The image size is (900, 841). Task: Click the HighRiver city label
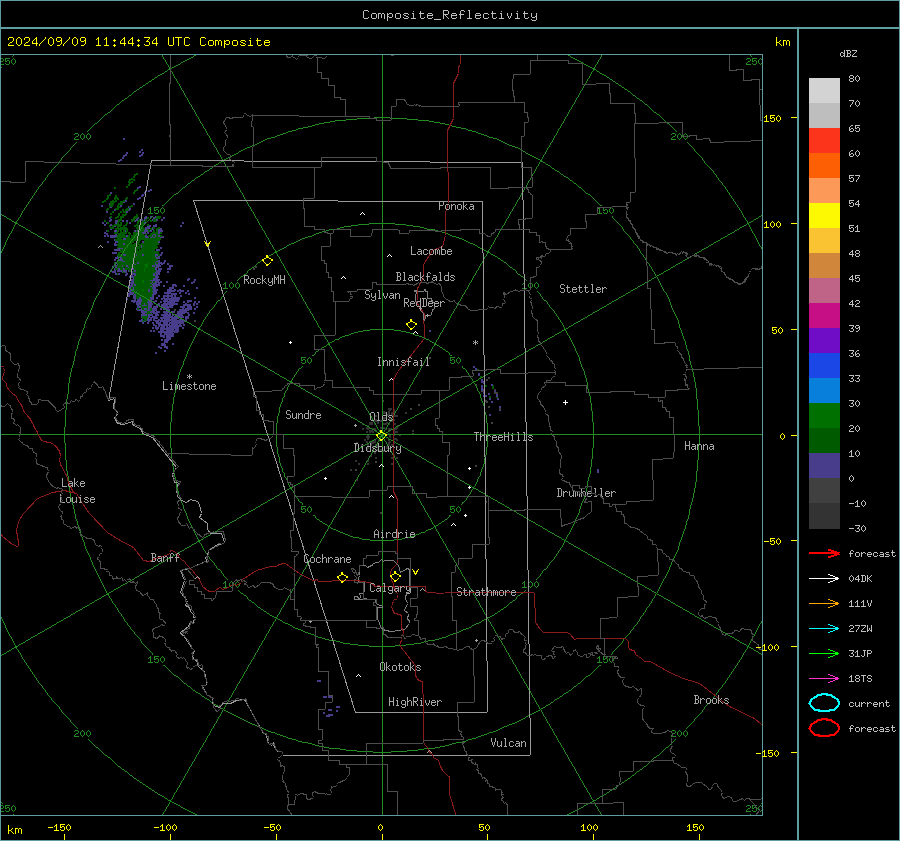tap(415, 702)
